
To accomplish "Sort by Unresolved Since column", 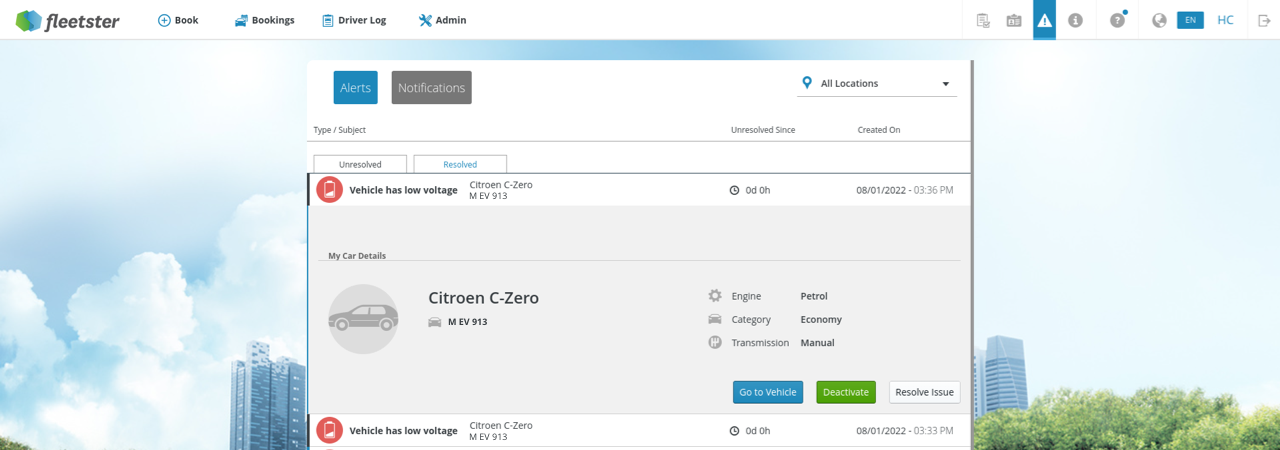I will coord(763,130).
